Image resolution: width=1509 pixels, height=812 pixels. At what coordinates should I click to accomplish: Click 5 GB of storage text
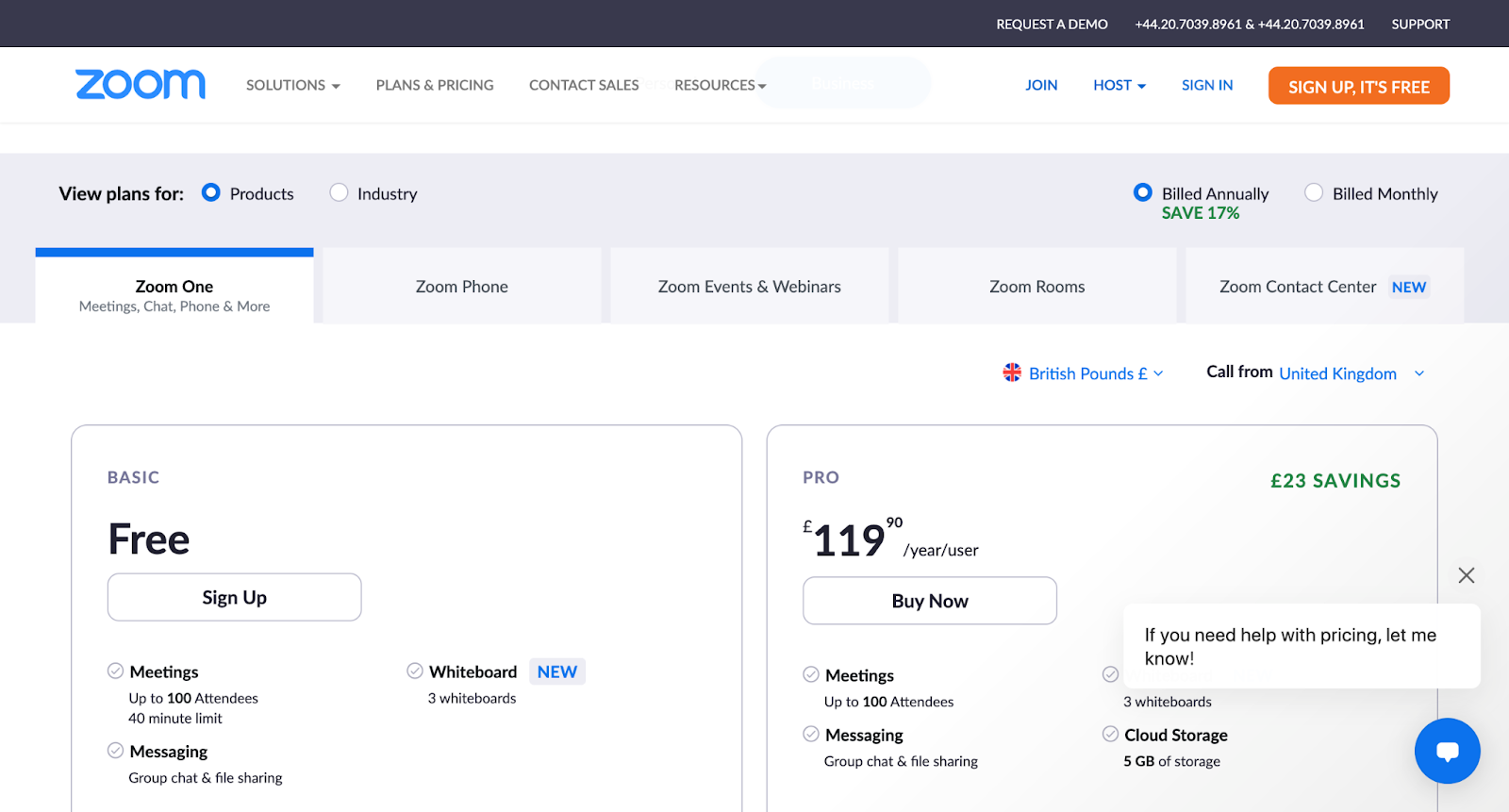click(x=1171, y=761)
